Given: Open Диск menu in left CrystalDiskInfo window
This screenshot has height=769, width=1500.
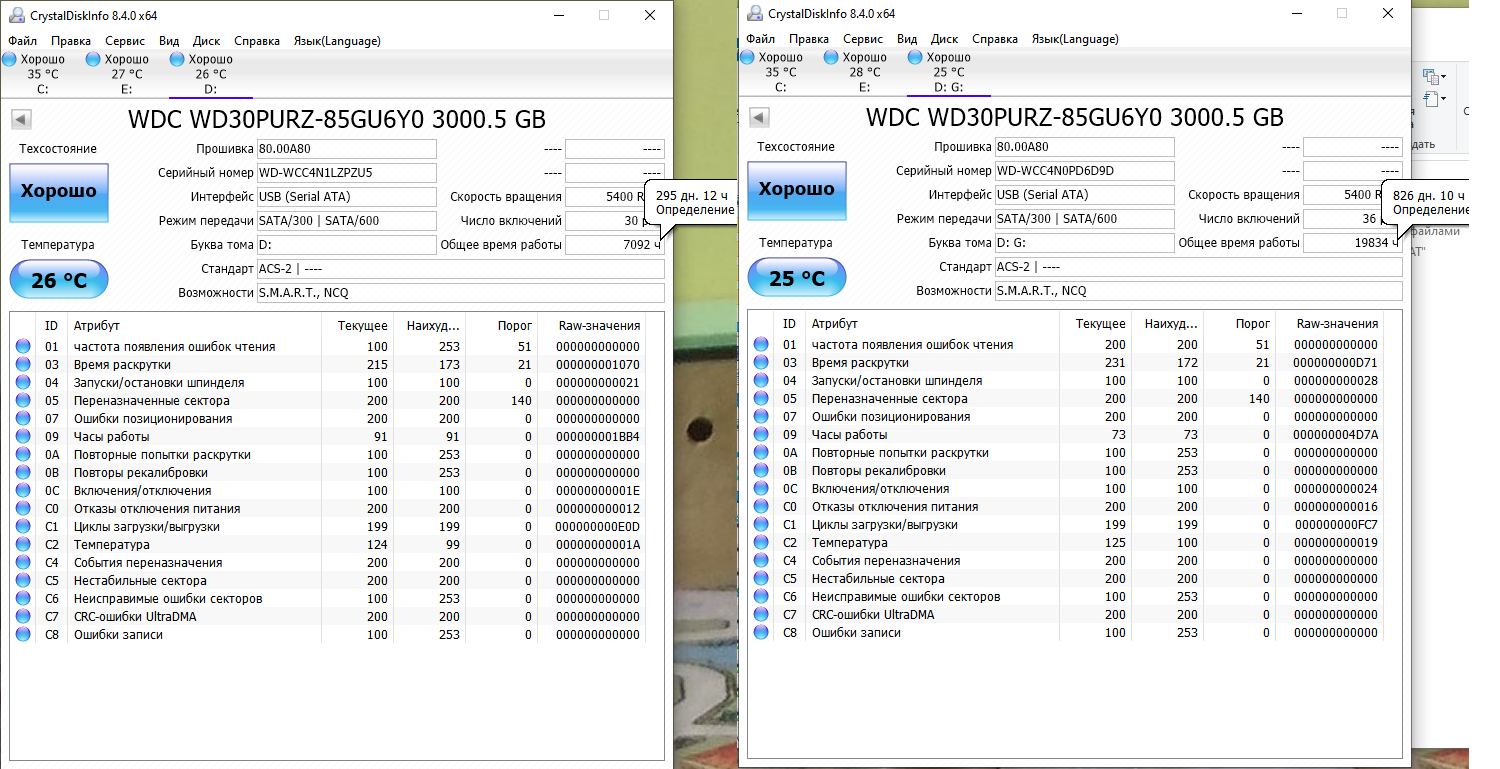Looking at the screenshot, I should (x=206, y=41).
